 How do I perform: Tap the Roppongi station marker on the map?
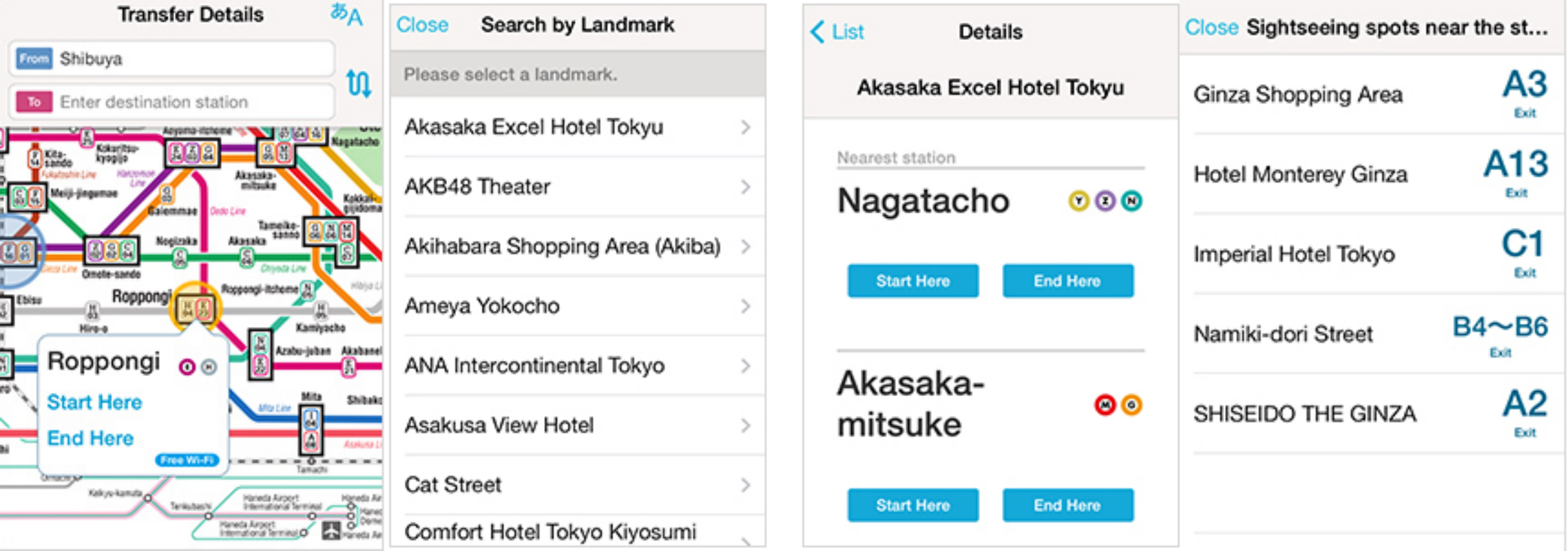point(195,307)
